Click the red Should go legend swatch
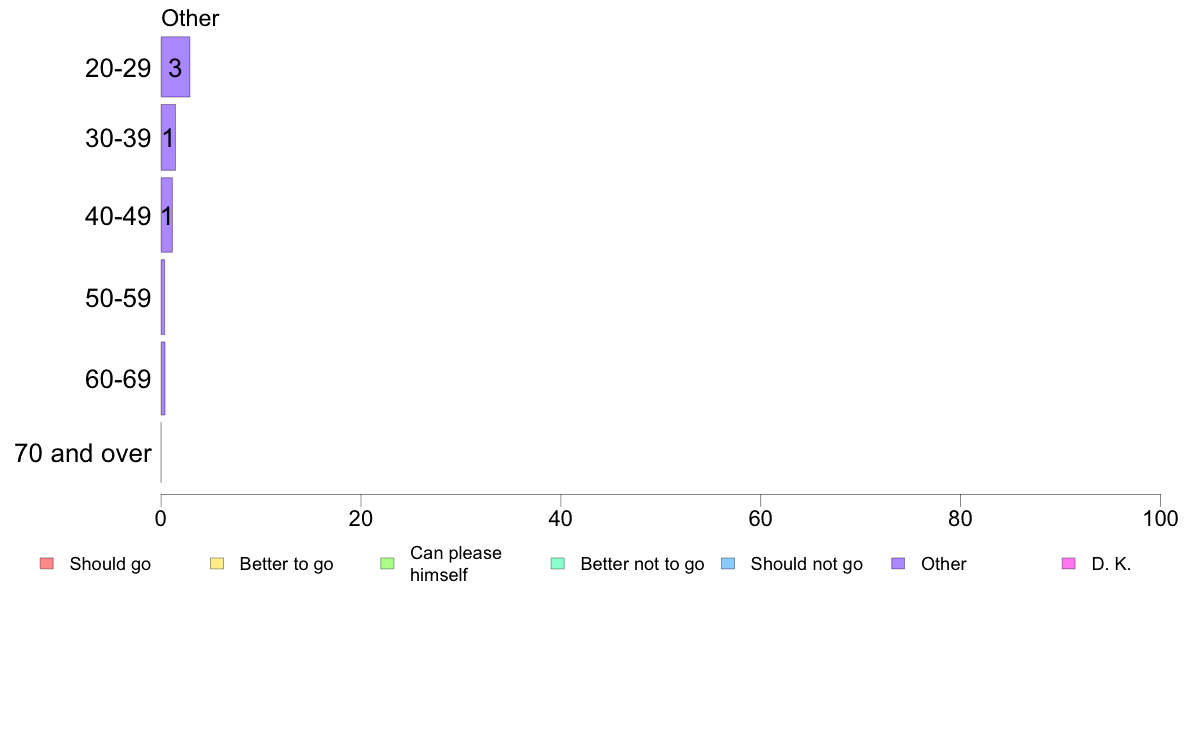Image resolution: width=1188 pixels, height=736 pixels. tap(47, 563)
